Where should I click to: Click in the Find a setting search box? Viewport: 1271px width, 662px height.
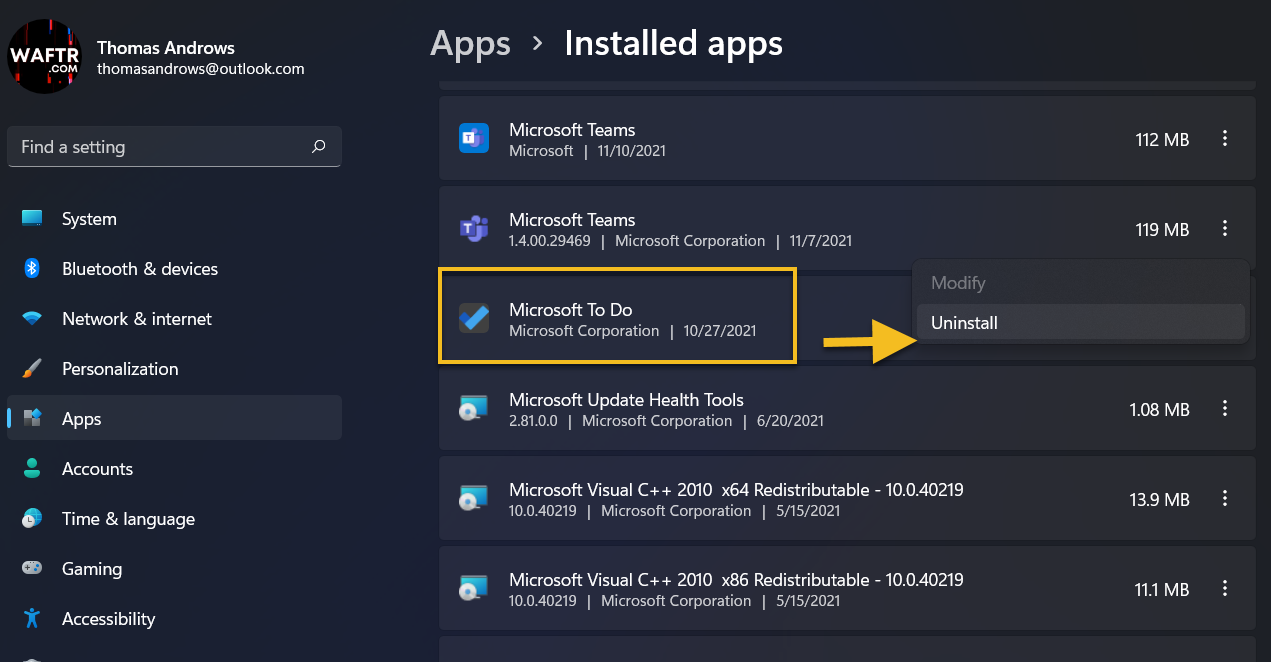coord(174,147)
